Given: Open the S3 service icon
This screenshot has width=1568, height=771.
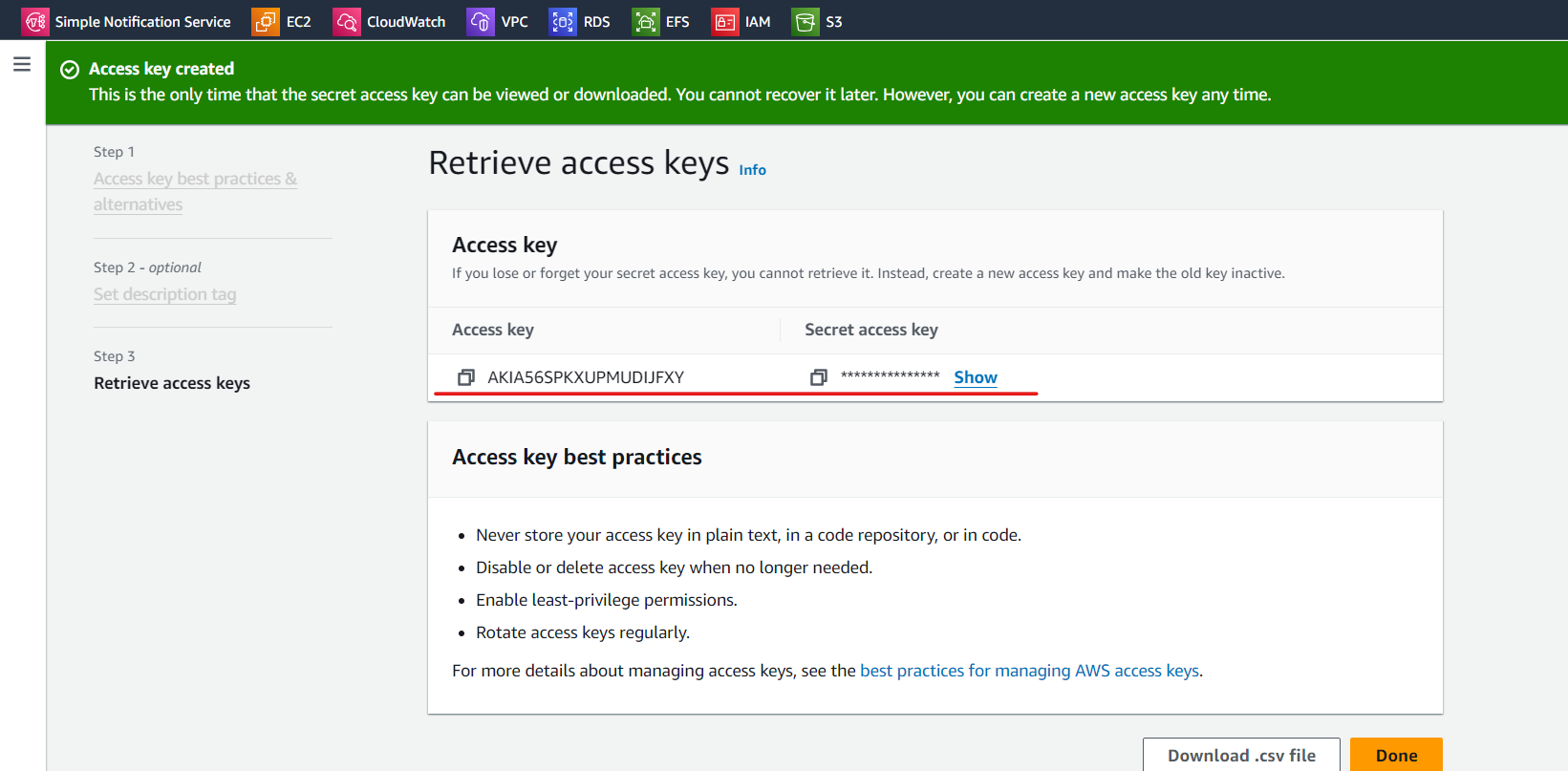Looking at the screenshot, I should (805, 21).
